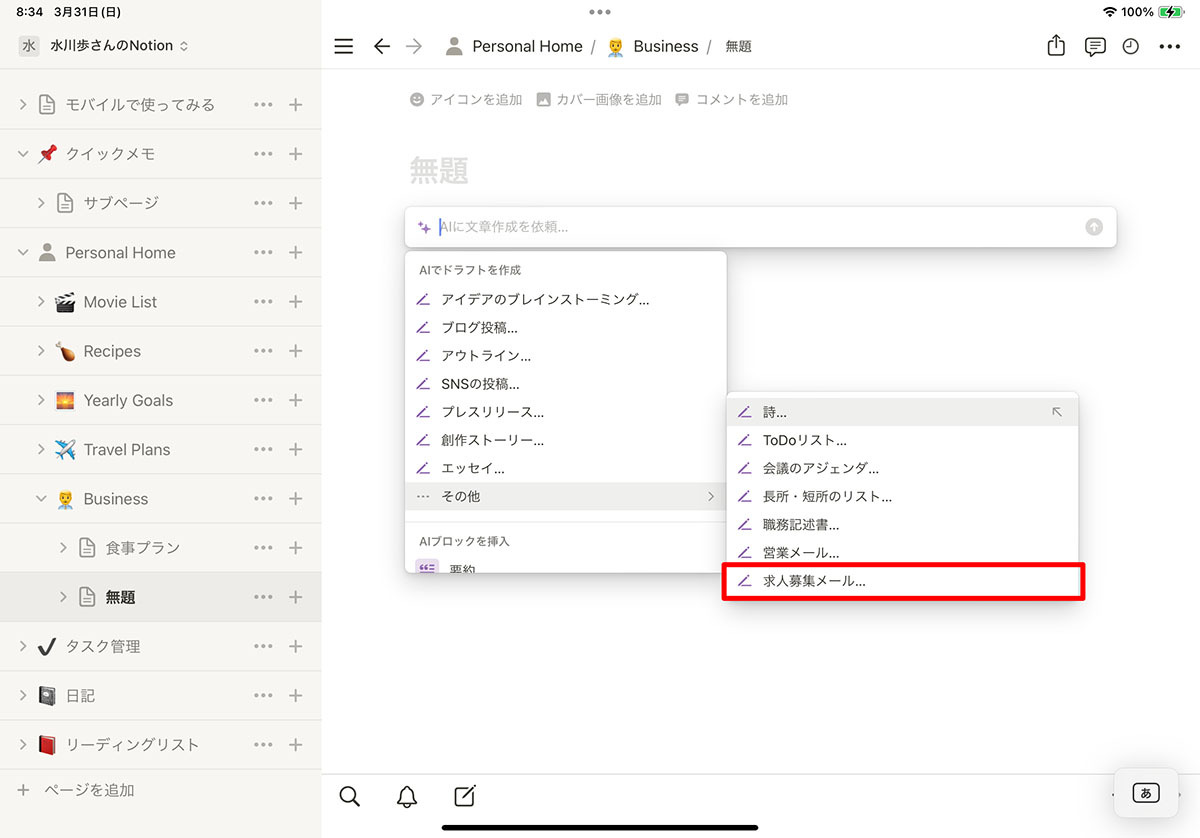1200x838 pixels.
Task: Add a subpage under Recipes with plus
Action: (295, 351)
